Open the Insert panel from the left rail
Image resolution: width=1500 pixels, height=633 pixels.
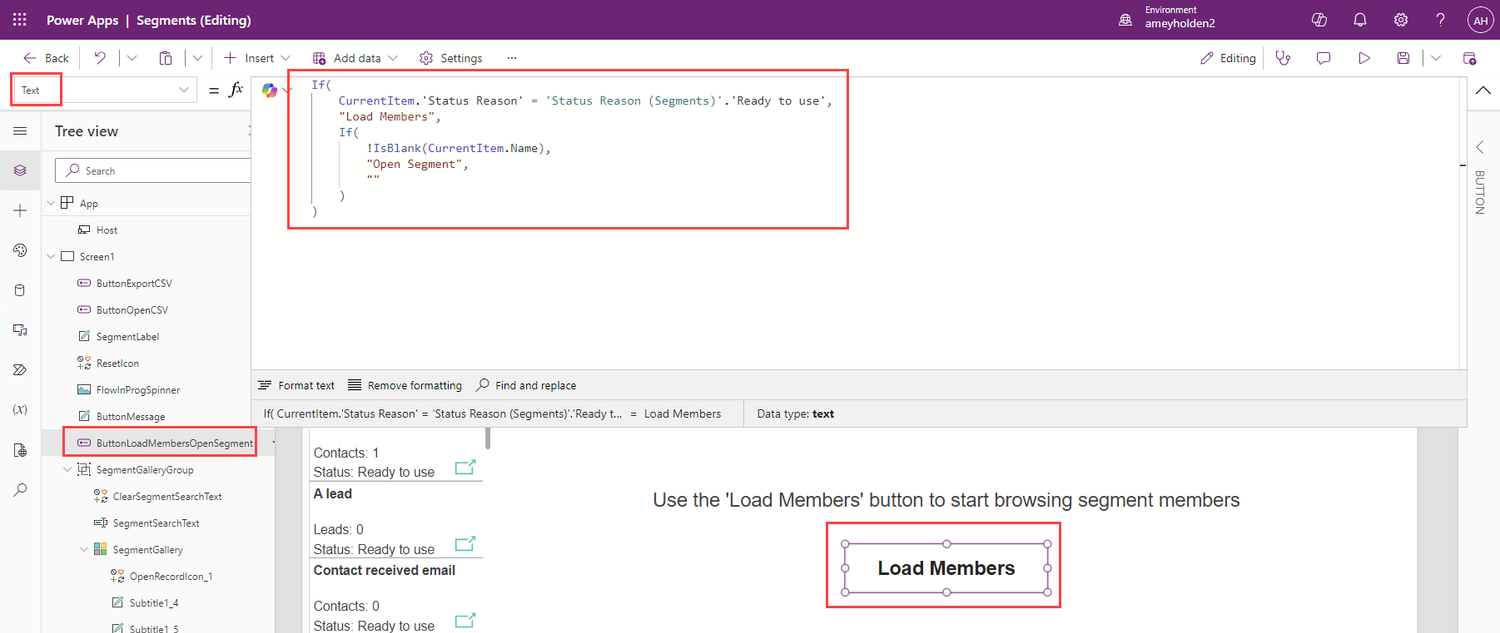pyautogui.click(x=20, y=211)
